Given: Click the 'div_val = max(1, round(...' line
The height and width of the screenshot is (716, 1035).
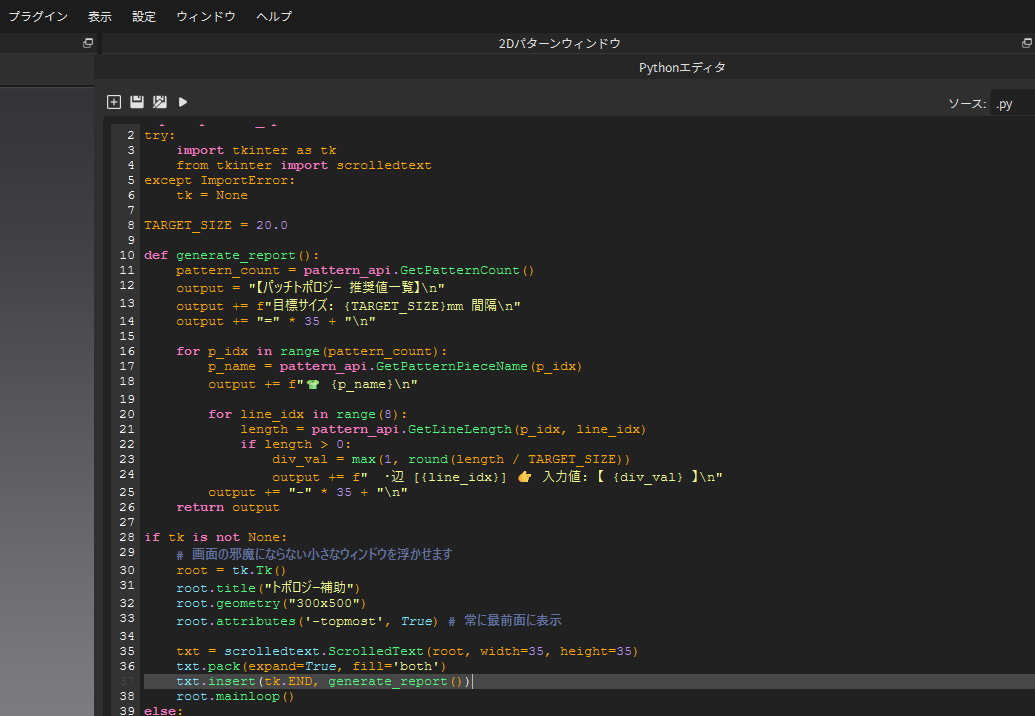Looking at the screenshot, I should [x=451, y=459].
